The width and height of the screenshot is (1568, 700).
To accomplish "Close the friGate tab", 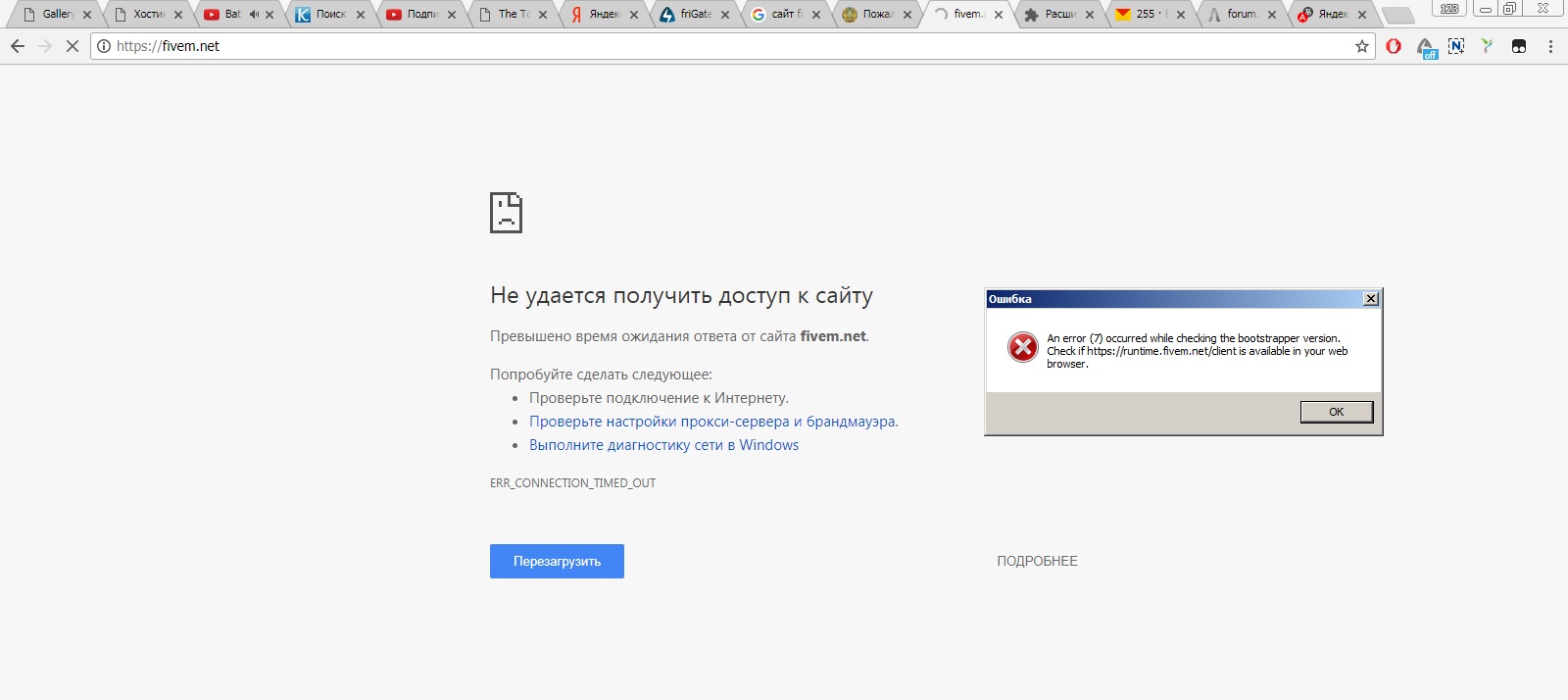I will click(x=725, y=15).
